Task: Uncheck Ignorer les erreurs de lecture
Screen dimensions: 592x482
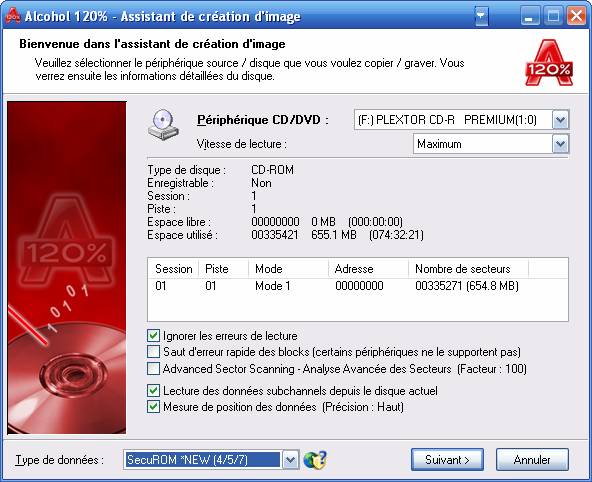Action: click(153, 336)
